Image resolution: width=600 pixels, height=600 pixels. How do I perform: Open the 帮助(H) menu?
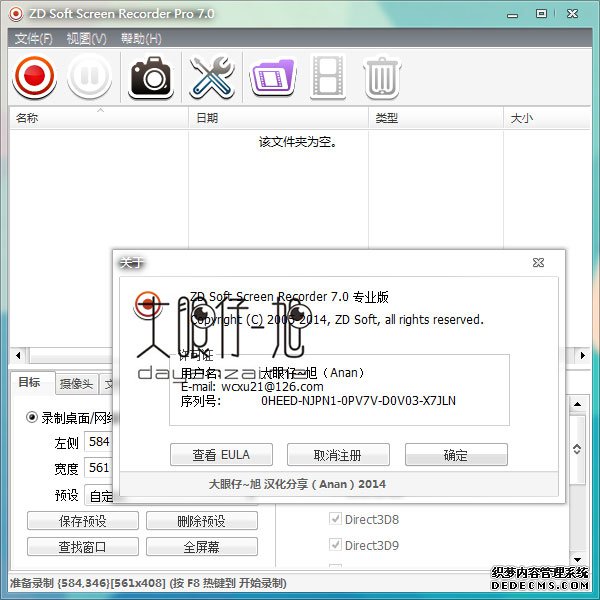click(141, 39)
